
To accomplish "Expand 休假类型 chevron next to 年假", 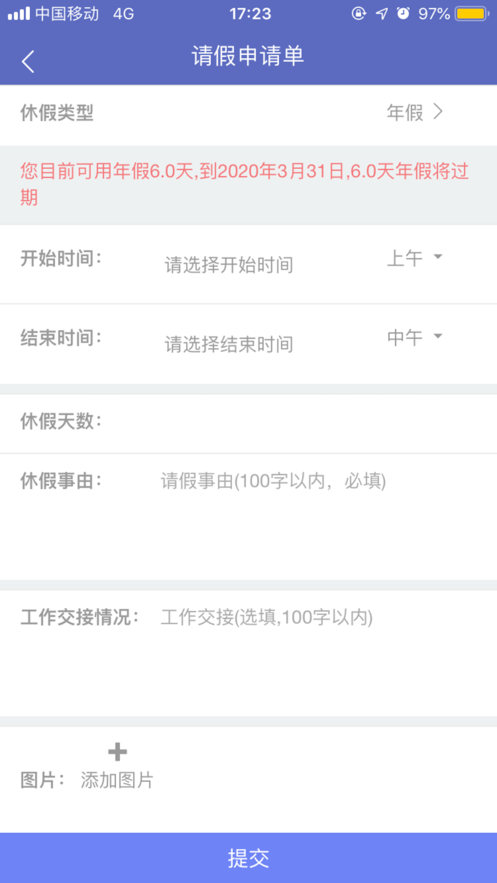I will (x=438, y=112).
